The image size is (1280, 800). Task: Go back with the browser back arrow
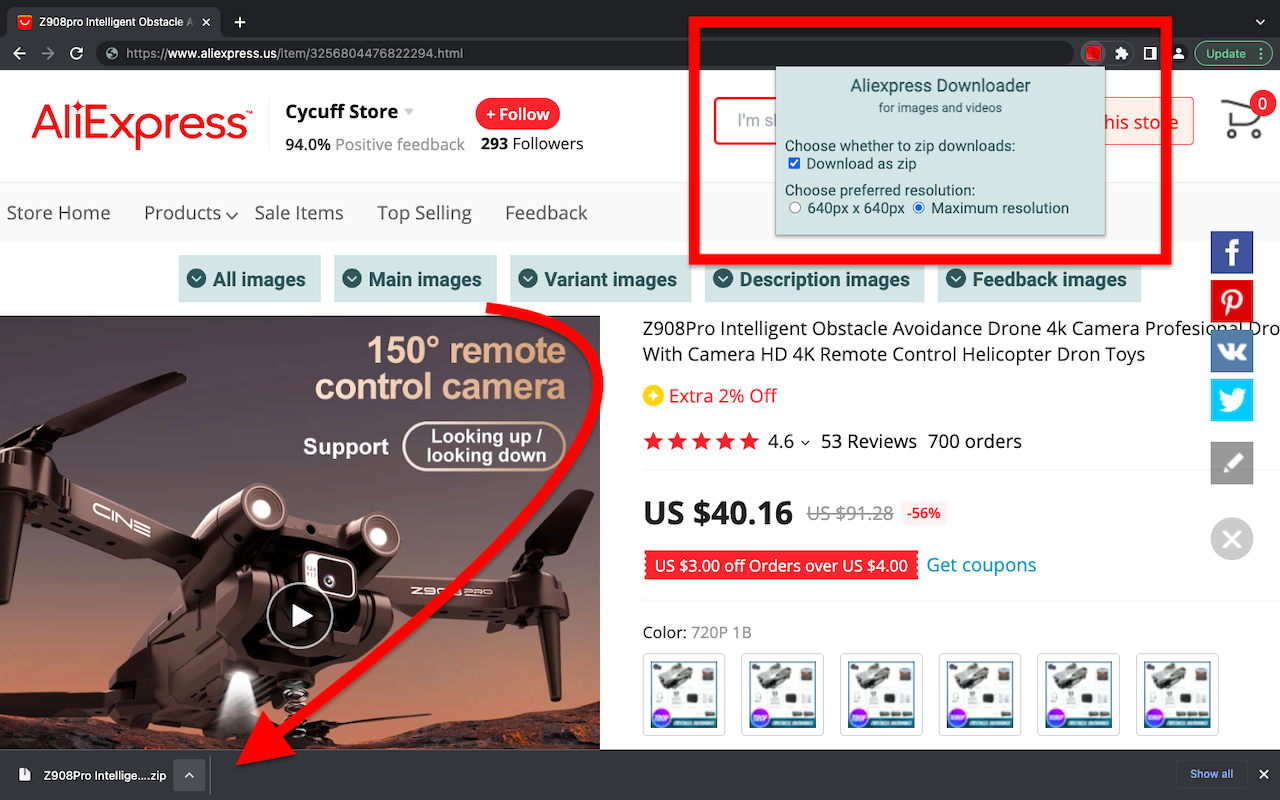(20, 54)
